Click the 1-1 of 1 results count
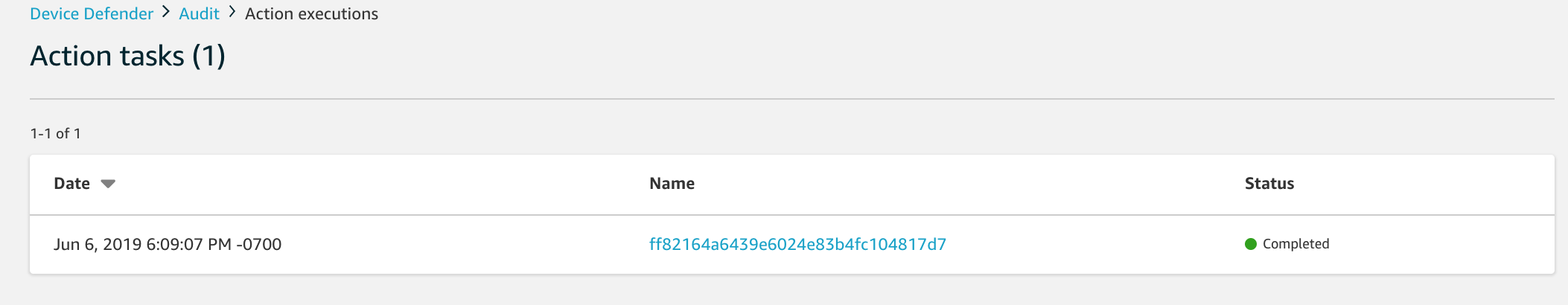1568x305 pixels. coord(55,134)
